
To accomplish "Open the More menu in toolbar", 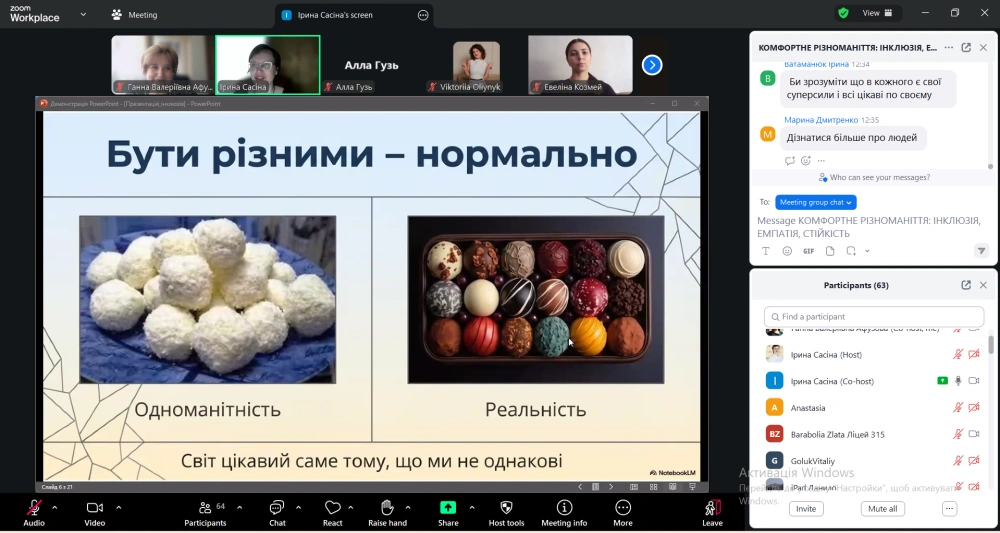I will (x=622, y=513).
